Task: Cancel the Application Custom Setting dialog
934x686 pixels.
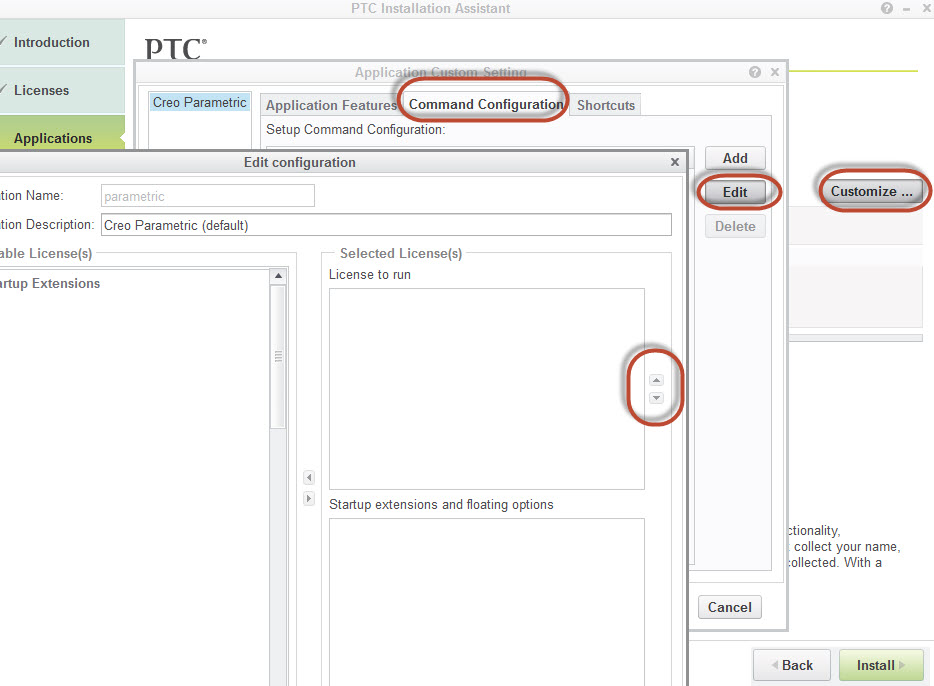Action: tap(730, 607)
